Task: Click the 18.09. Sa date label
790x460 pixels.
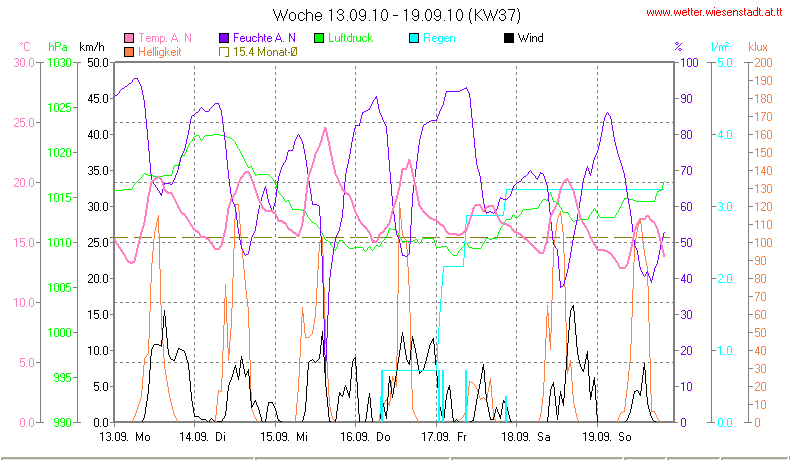Action: click(x=526, y=437)
